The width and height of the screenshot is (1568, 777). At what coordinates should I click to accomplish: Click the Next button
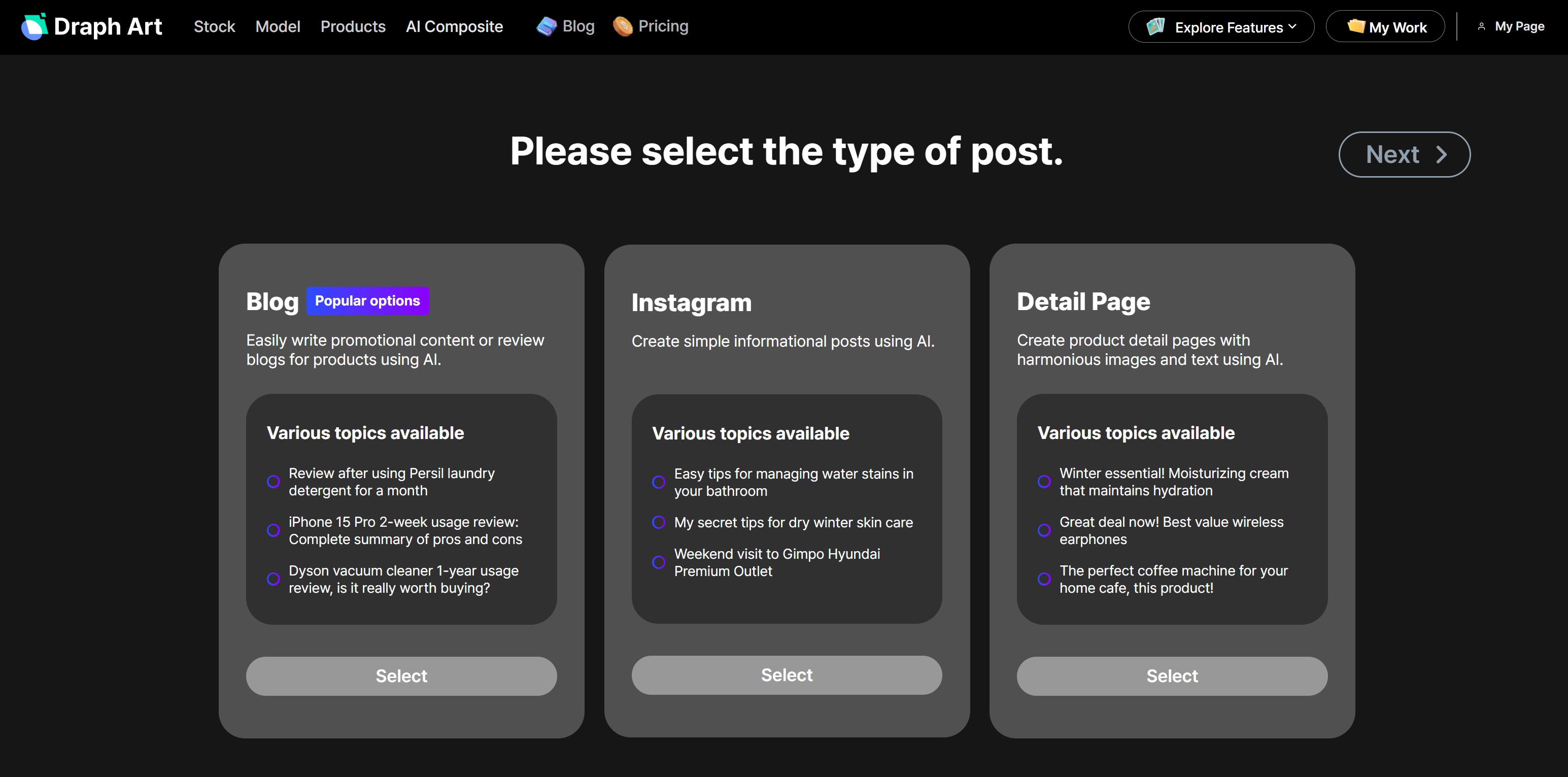coord(1404,155)
